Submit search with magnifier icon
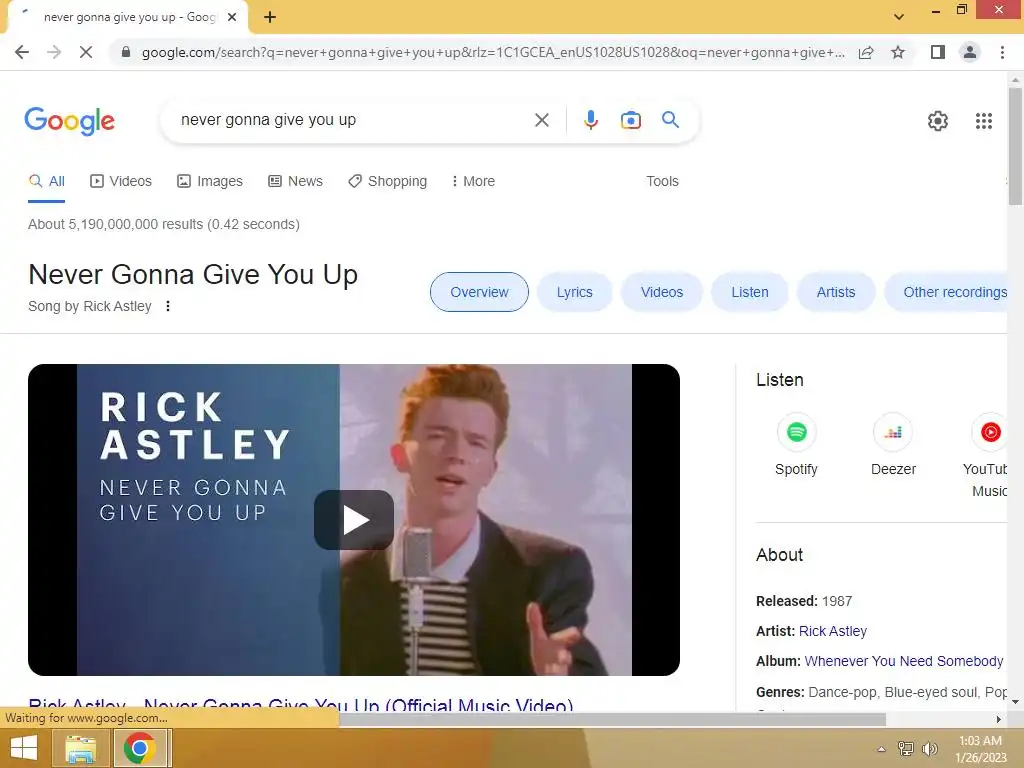 (x=670, y=120)
